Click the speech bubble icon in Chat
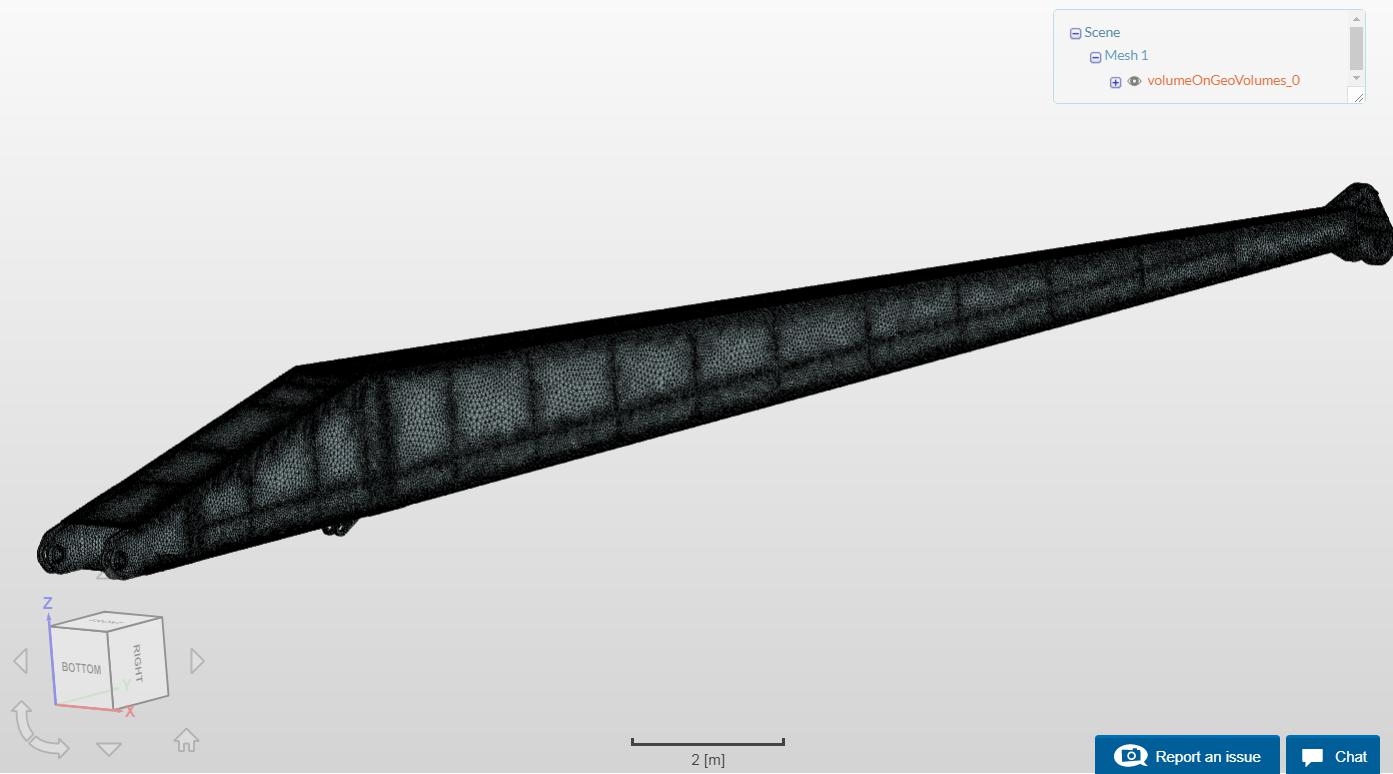The width and height of the screenshot is (1393, 774). [x=1313, y=757]
